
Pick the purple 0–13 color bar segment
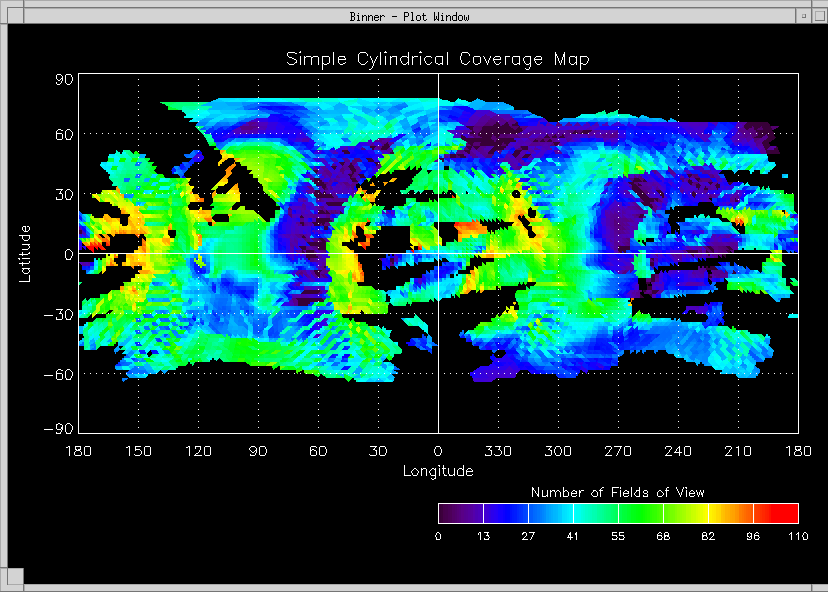tap(460, 513)
